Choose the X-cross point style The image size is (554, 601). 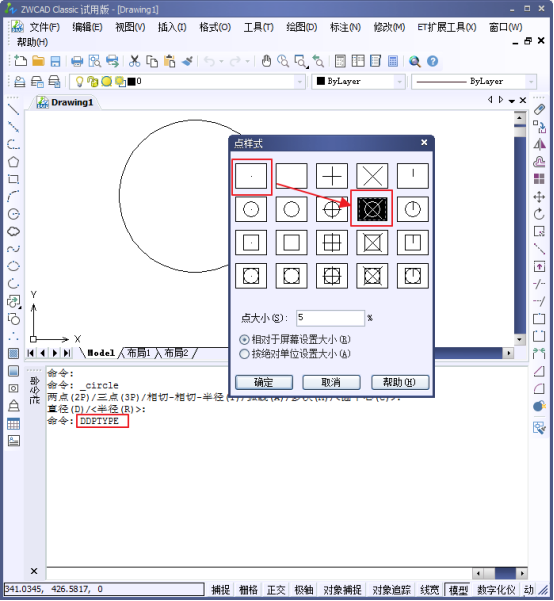point(372,176)
